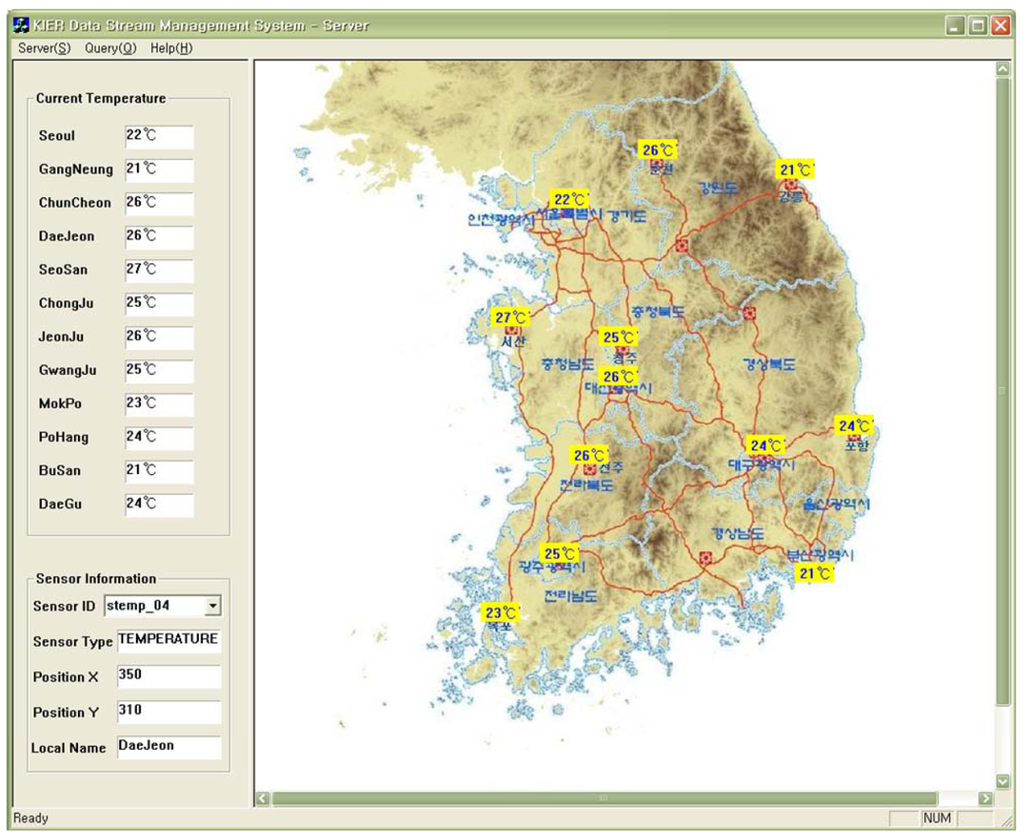Click the 23℃ MokPo map marker
This screenshot has width=1024, height=839.
pyautogui.click(x=500, y=613)
